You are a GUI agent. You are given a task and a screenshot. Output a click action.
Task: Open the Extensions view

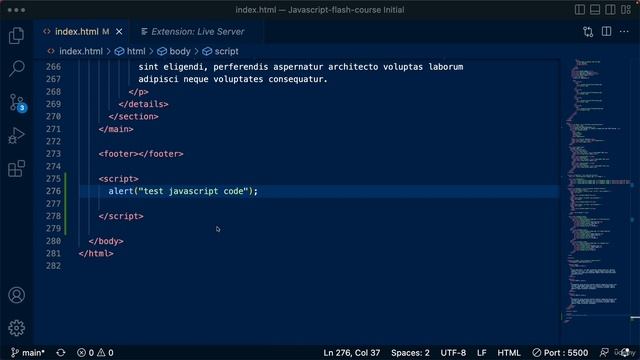click(16, 169)
